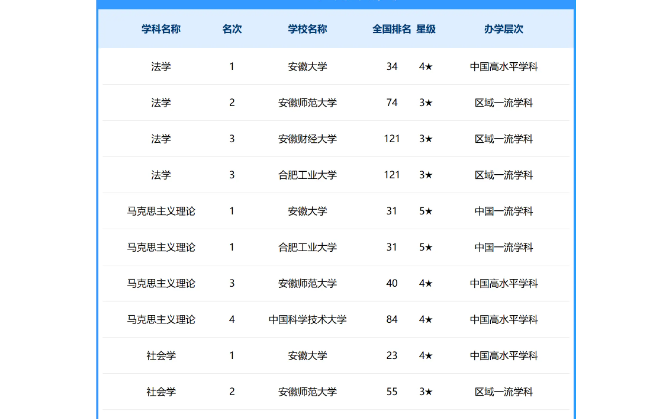Select 社会学 in the rank 23 row
The image size is (650, 419).
[161, 356]
